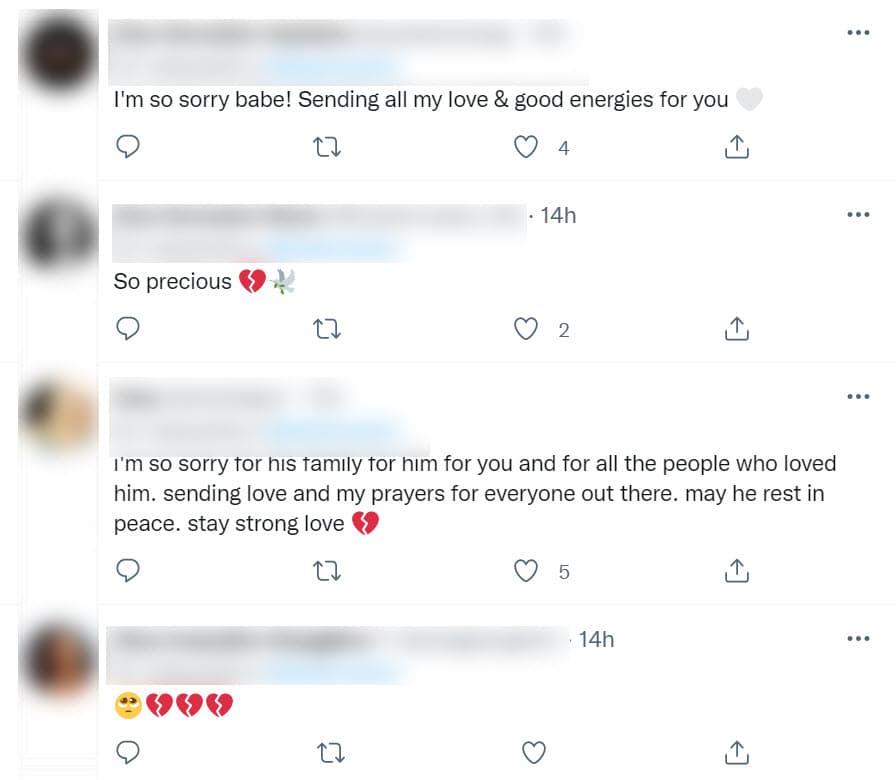Retweet the "So precious" tweet
The width and height of the screenshot is (896, 780).
click(x=327, y=328)
